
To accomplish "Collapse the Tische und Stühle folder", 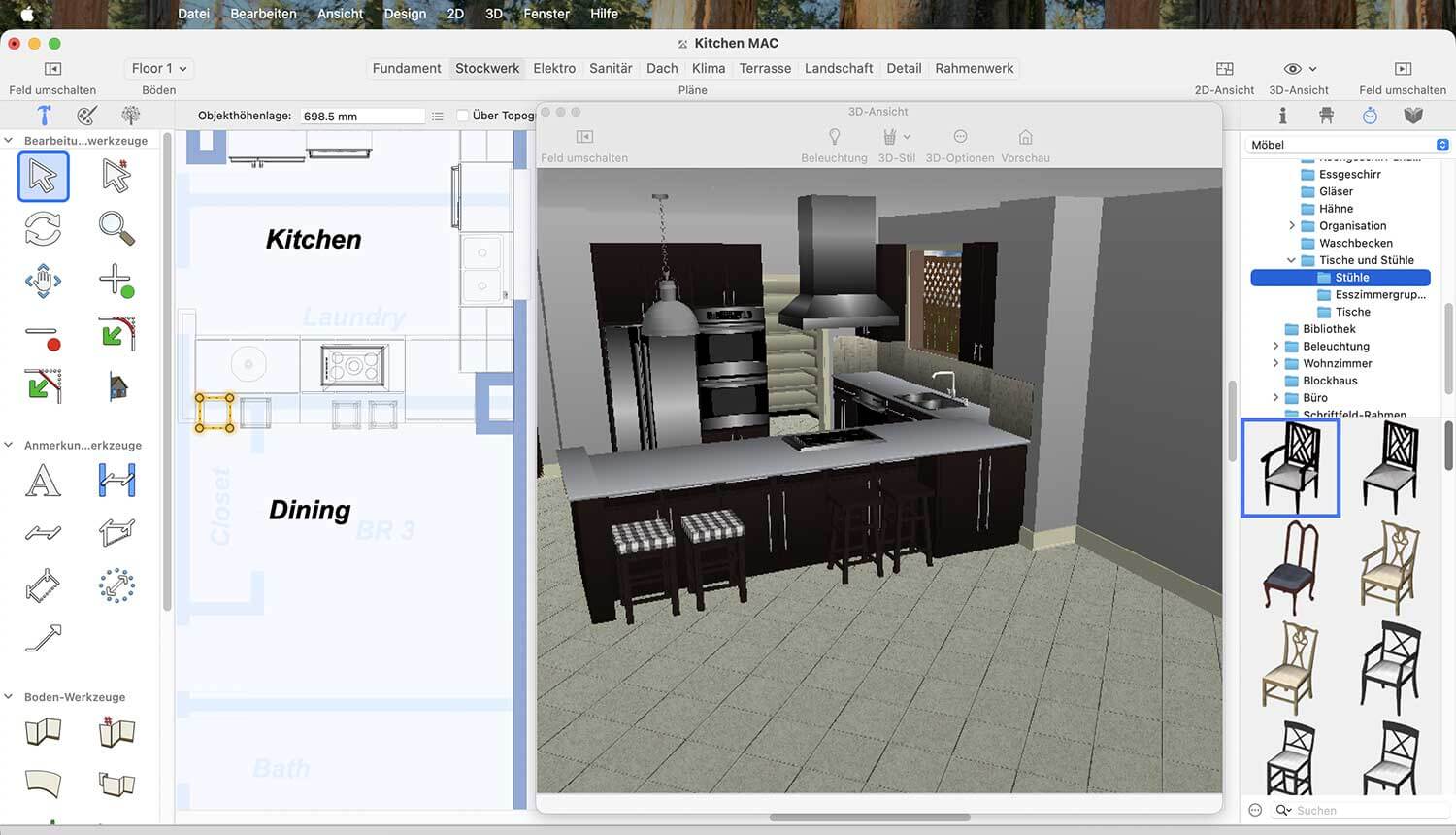I will click(x=1291, y=260).
